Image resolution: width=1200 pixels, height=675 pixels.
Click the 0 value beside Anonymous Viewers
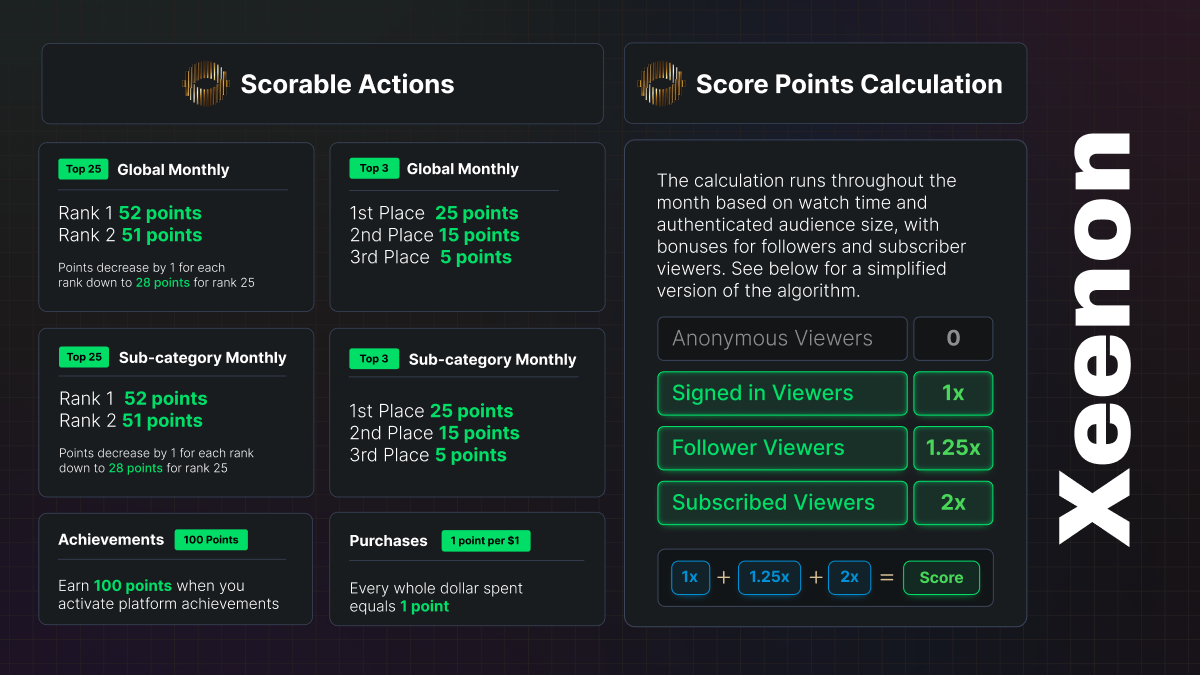[x=953, y=338]
